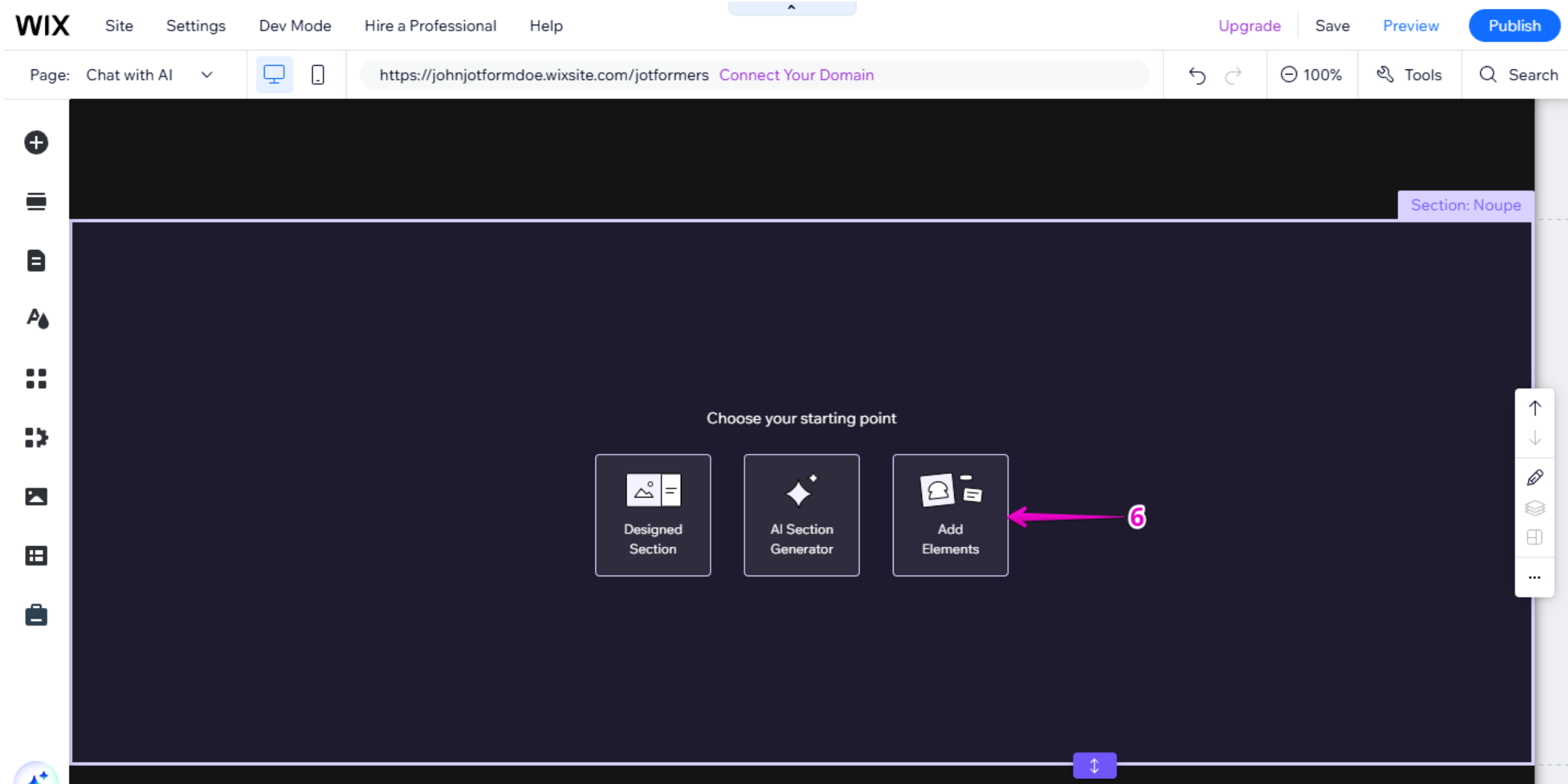Viewport: 1568px width, 784px height.
Task: Zoom out using the minus control
Action: [1289, 74]
